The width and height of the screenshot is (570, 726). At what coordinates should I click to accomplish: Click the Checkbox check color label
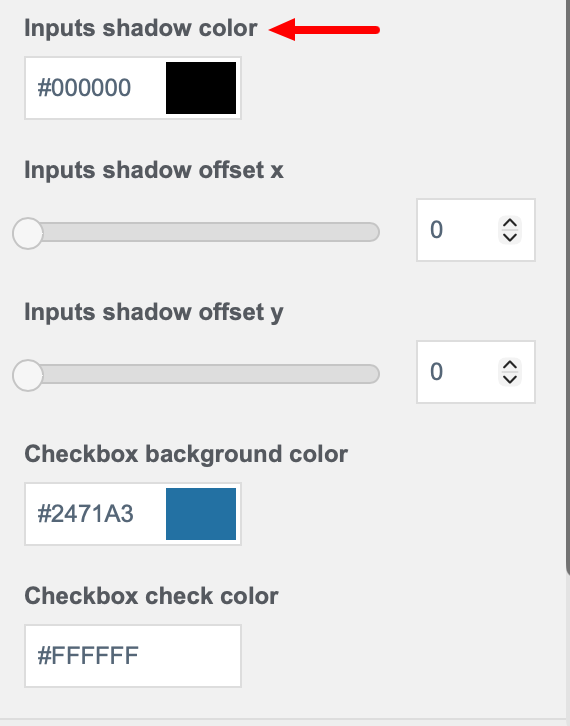click(x=151, y=596)
